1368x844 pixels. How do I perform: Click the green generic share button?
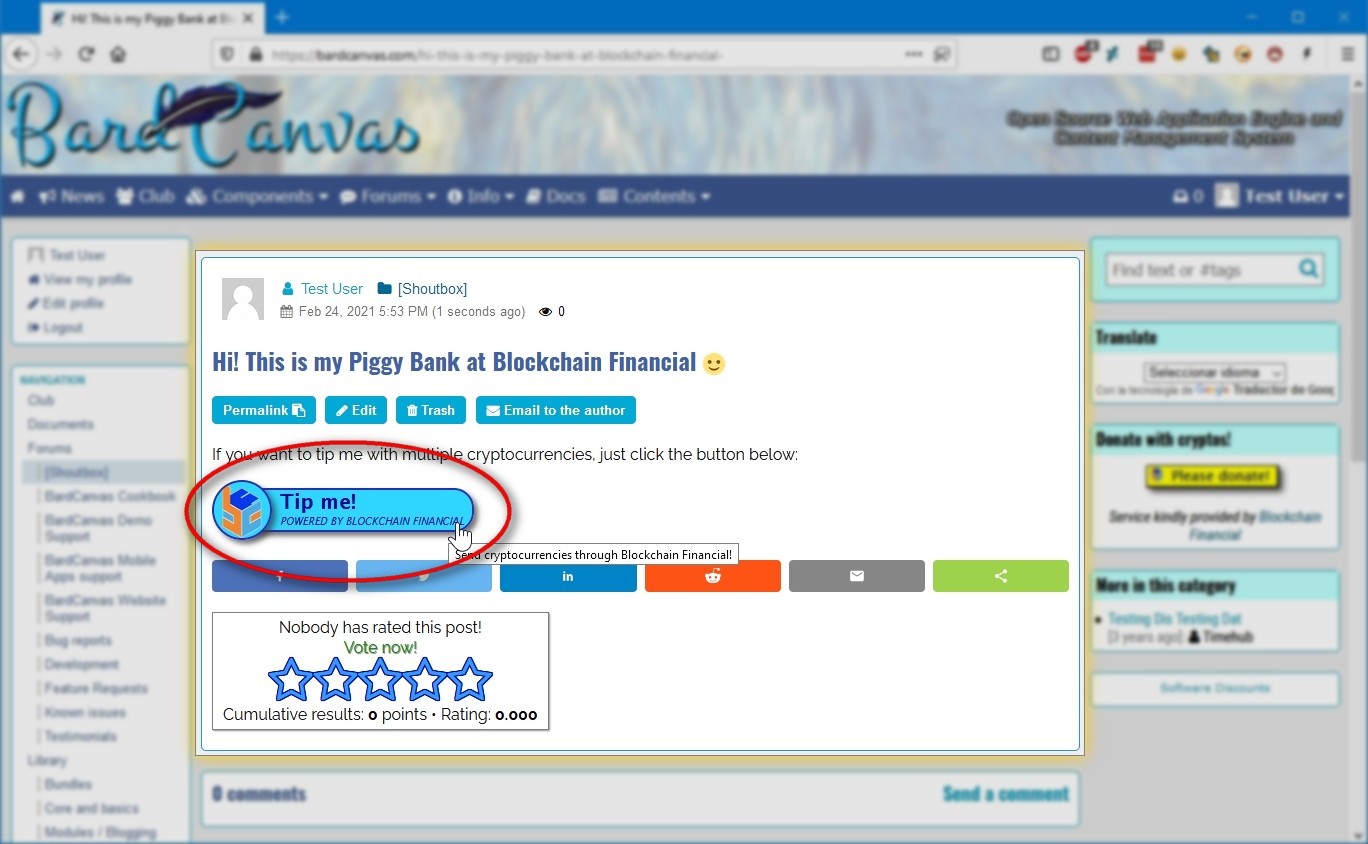[x=1000, y=576]
